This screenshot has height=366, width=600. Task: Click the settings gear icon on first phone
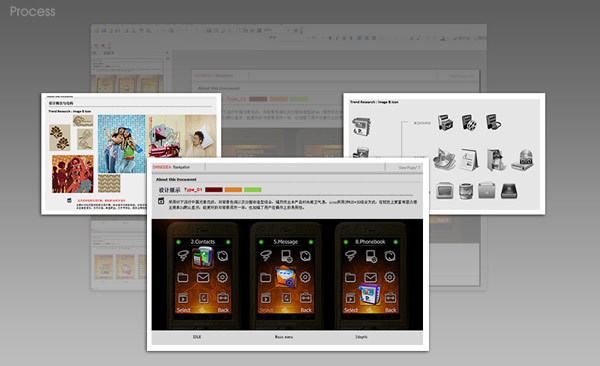point(222,277)
